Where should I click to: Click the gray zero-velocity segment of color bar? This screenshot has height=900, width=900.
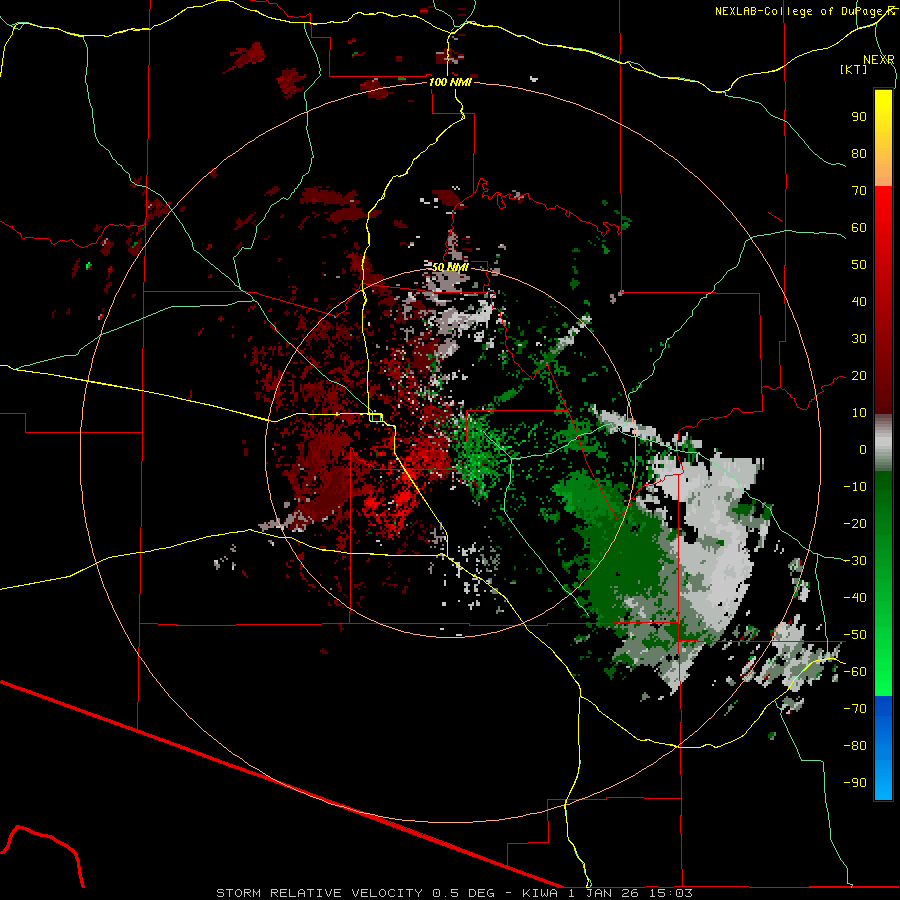[x=883, y=445]
